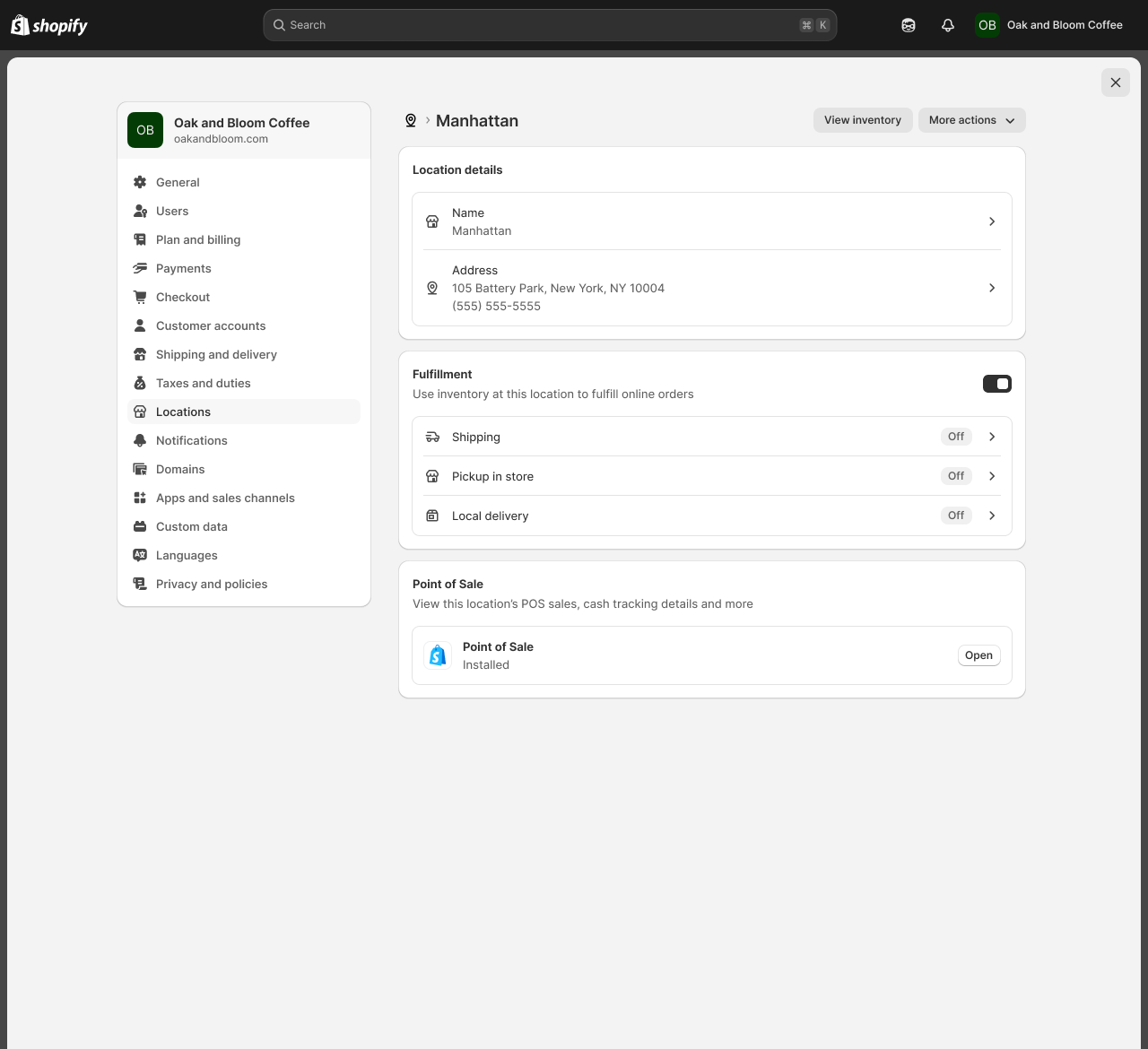1148x1049 pixels.
Task: Click the Pickup in store icon
Action: (x=432, y=476)
